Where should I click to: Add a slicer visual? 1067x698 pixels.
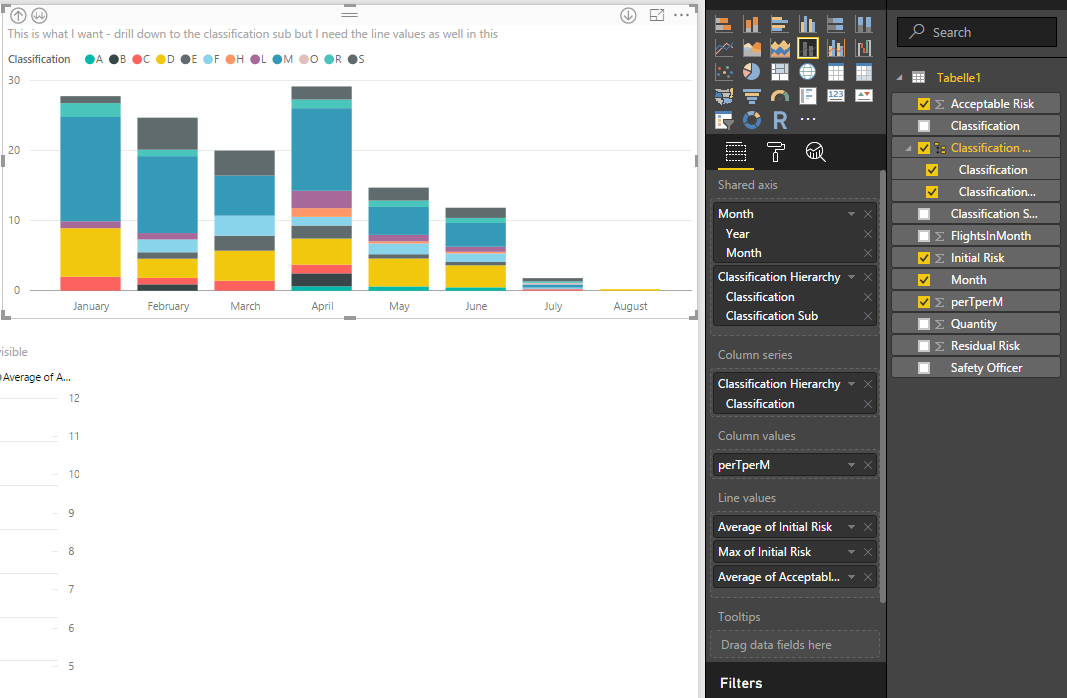click(723, 120)
